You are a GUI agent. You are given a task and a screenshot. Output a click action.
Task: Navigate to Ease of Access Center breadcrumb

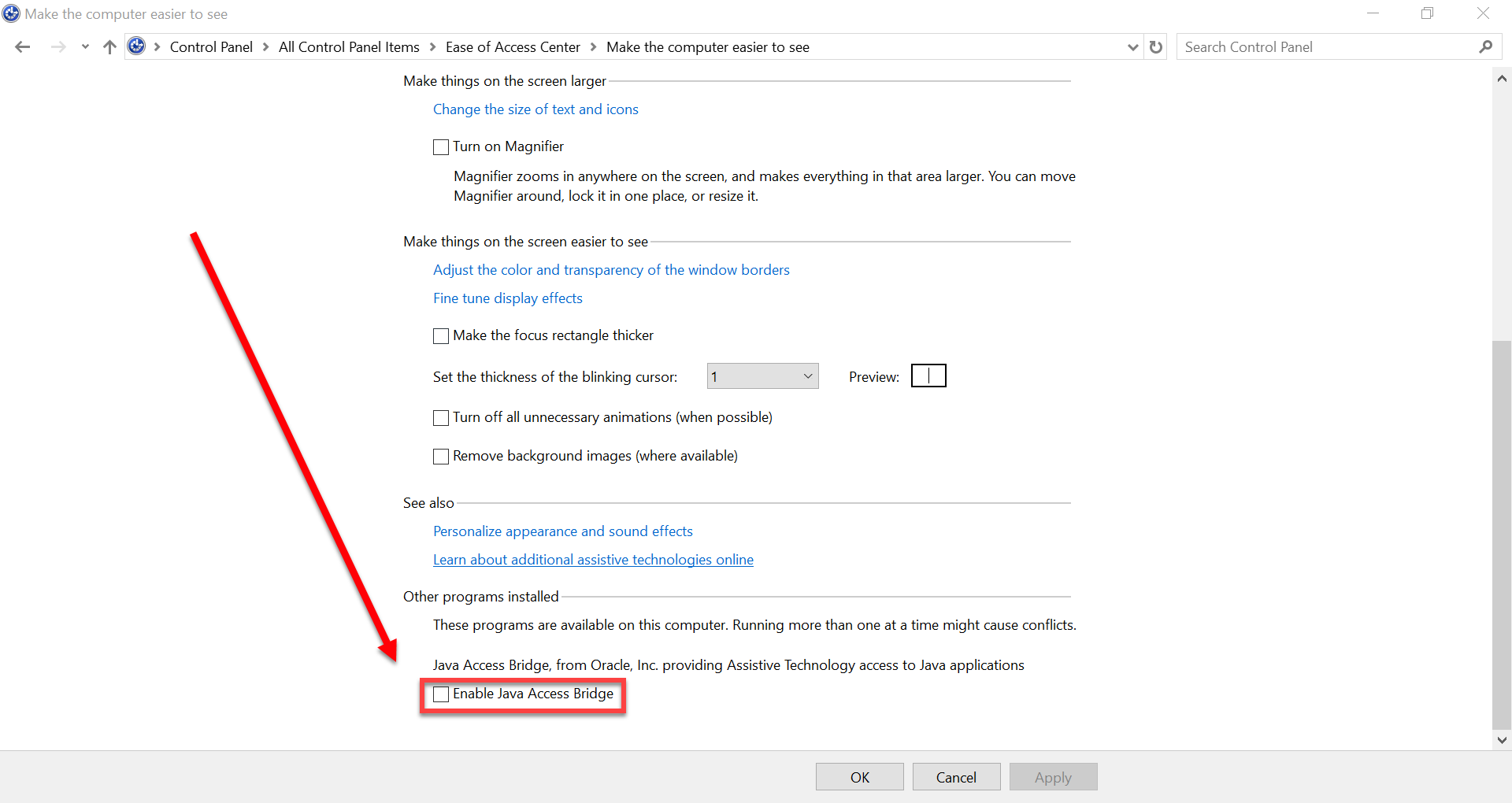coord(513,47)
